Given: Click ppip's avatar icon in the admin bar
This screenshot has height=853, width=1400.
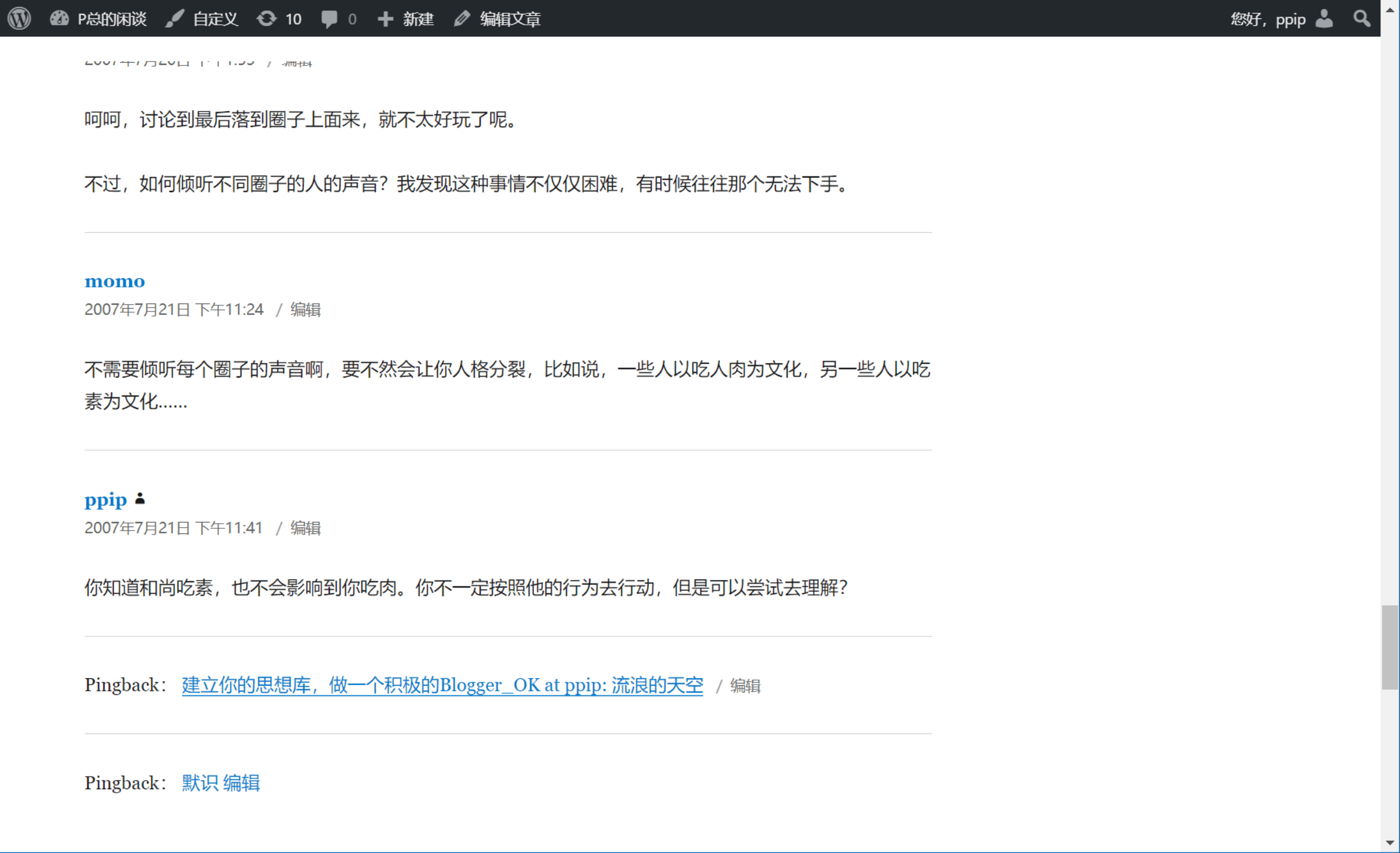Looking at the screenshot, I should coord(1325,18).
